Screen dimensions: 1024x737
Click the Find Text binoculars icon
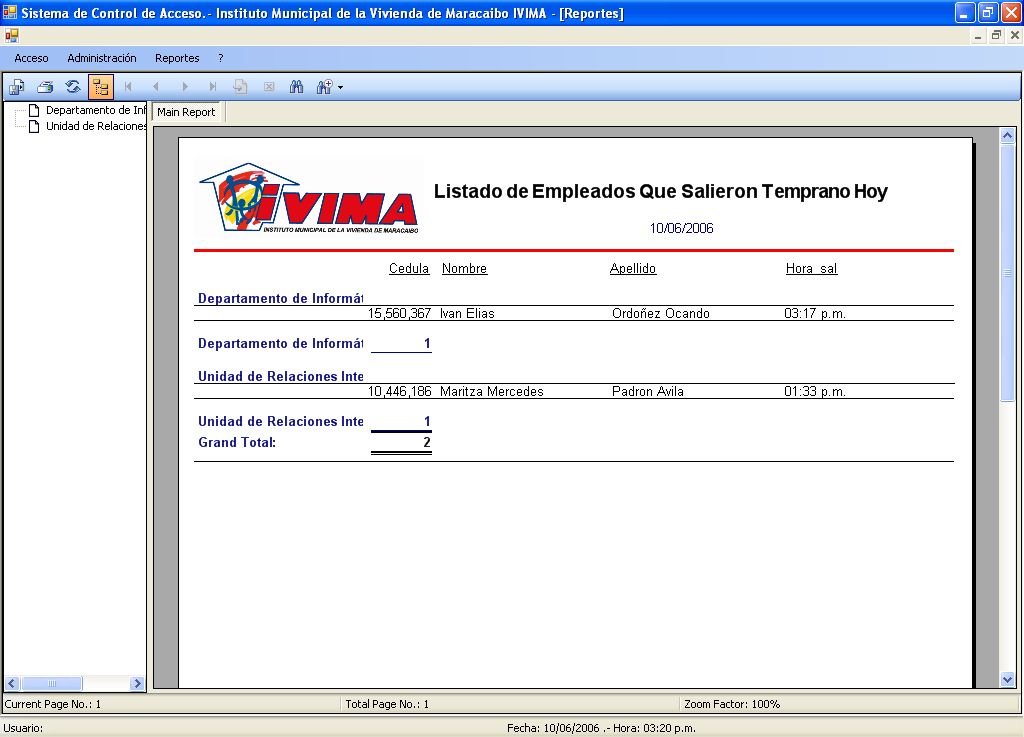(x=297, y=87)
